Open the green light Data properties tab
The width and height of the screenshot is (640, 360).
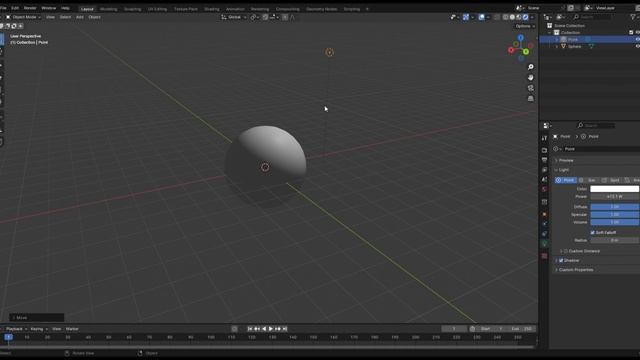pos(544,244)
